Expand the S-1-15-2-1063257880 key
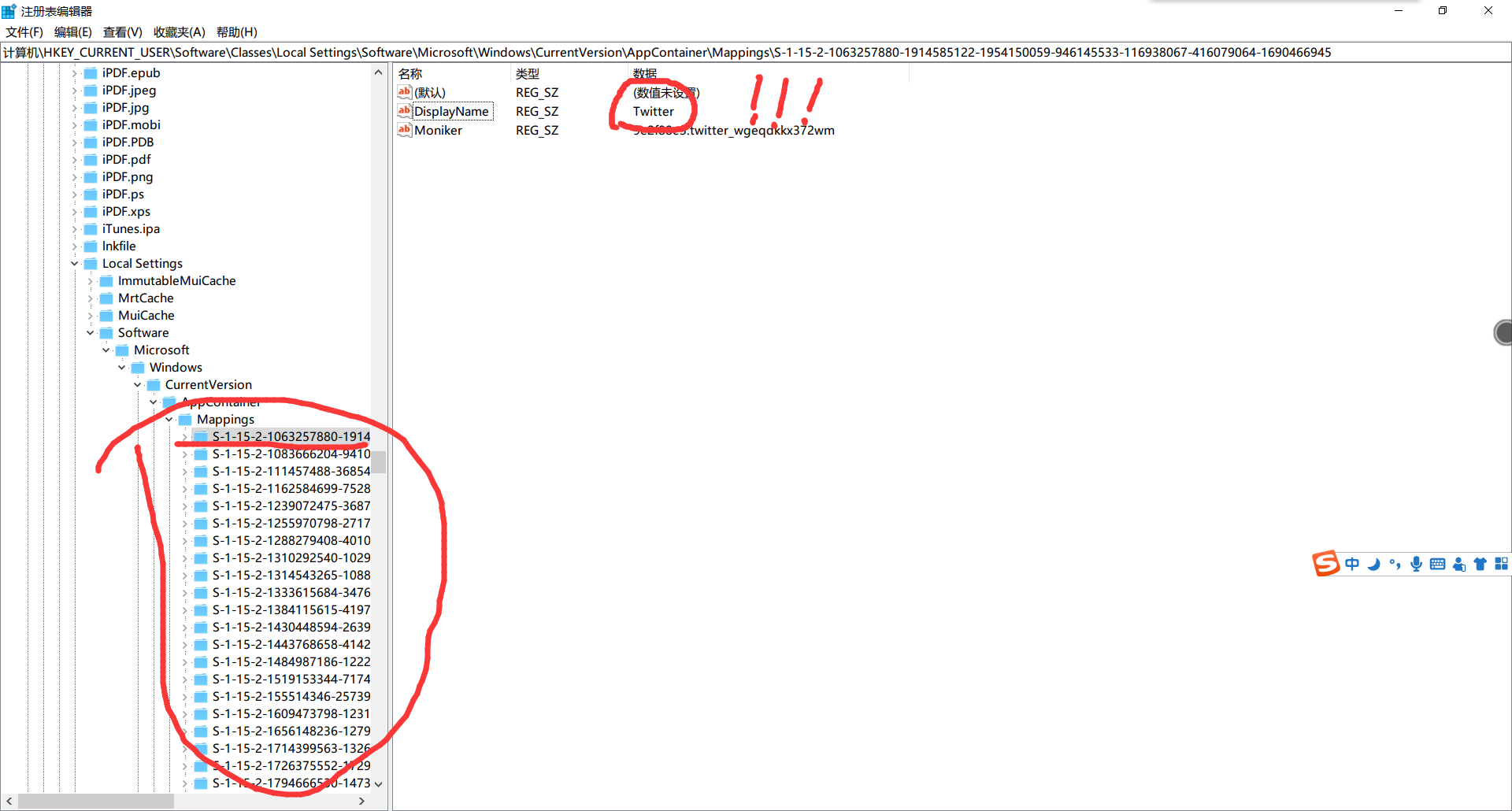Viewport: 1512px width, 811px height. point(185,437)
